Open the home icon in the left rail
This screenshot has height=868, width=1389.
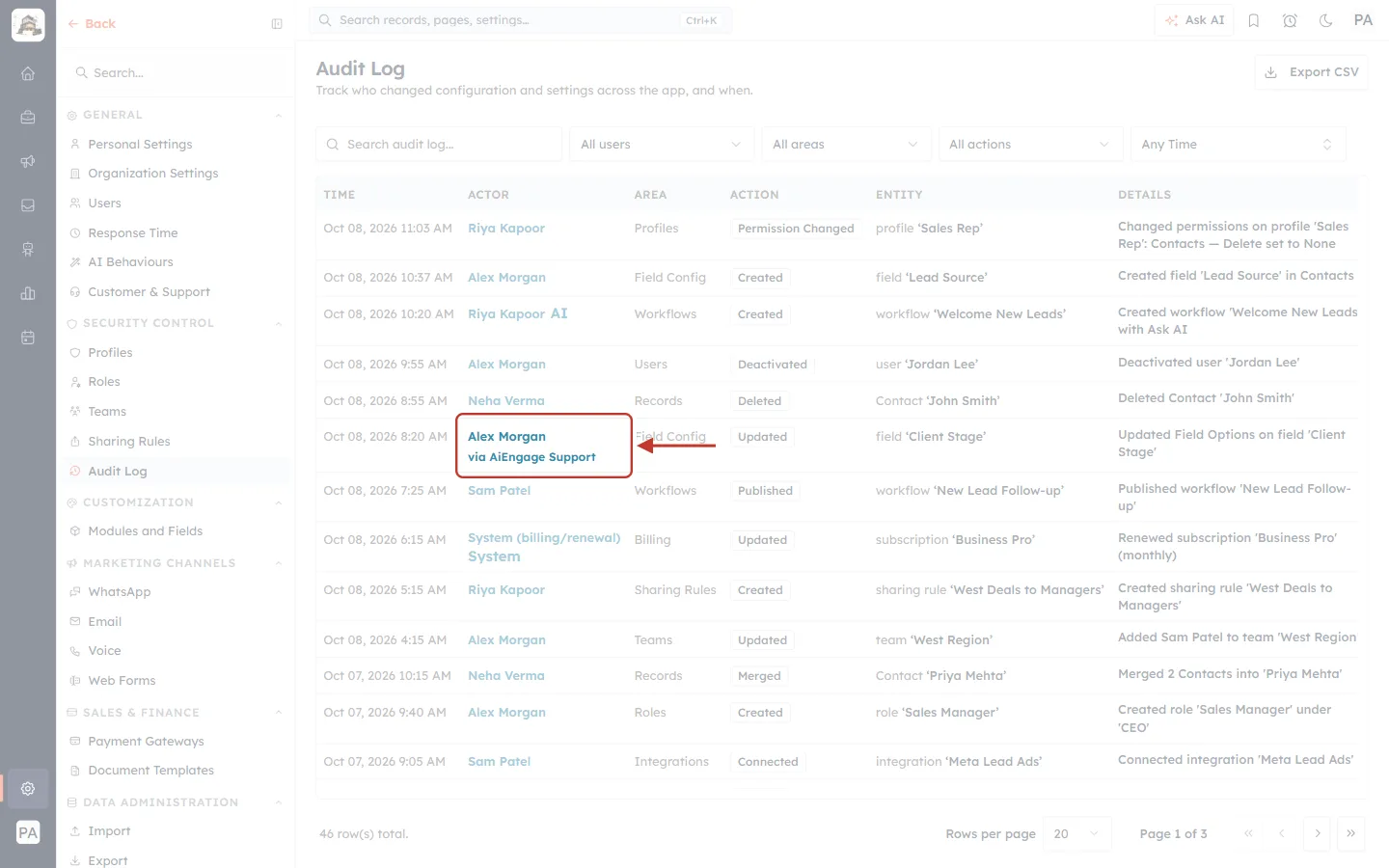click(28, 73)
